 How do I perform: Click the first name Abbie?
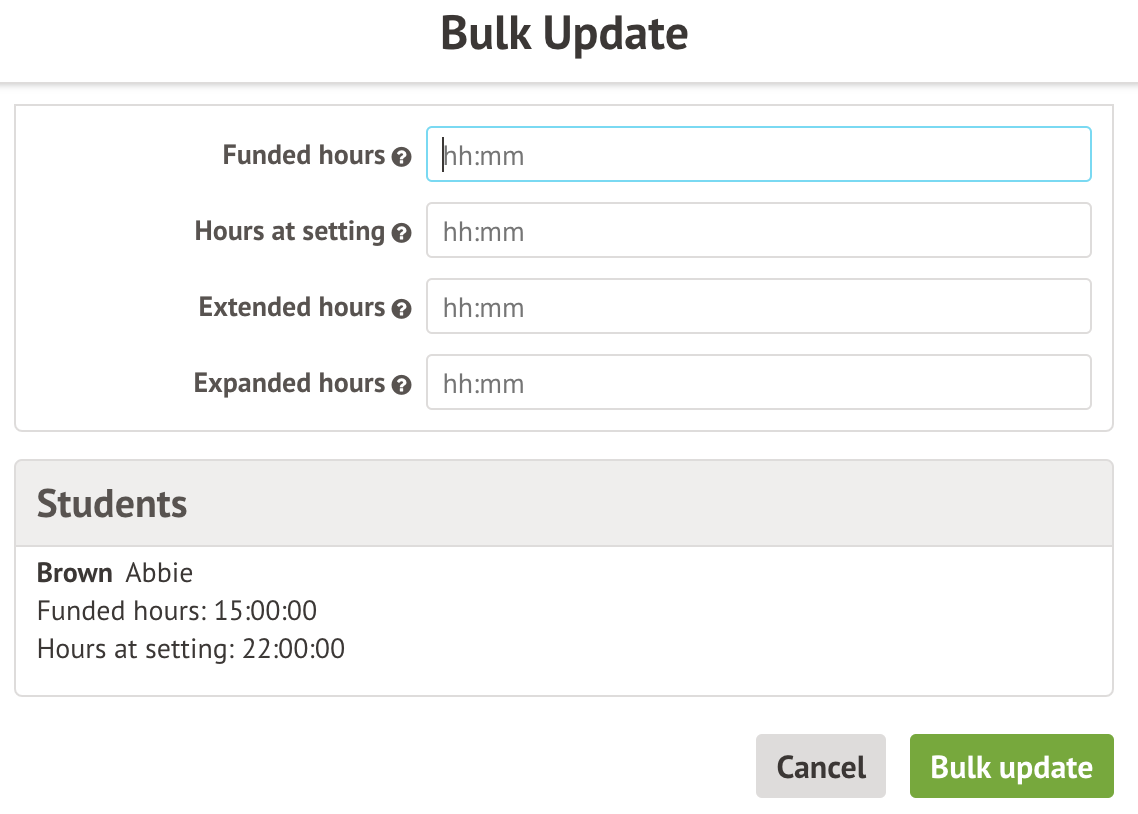point(159,573)
